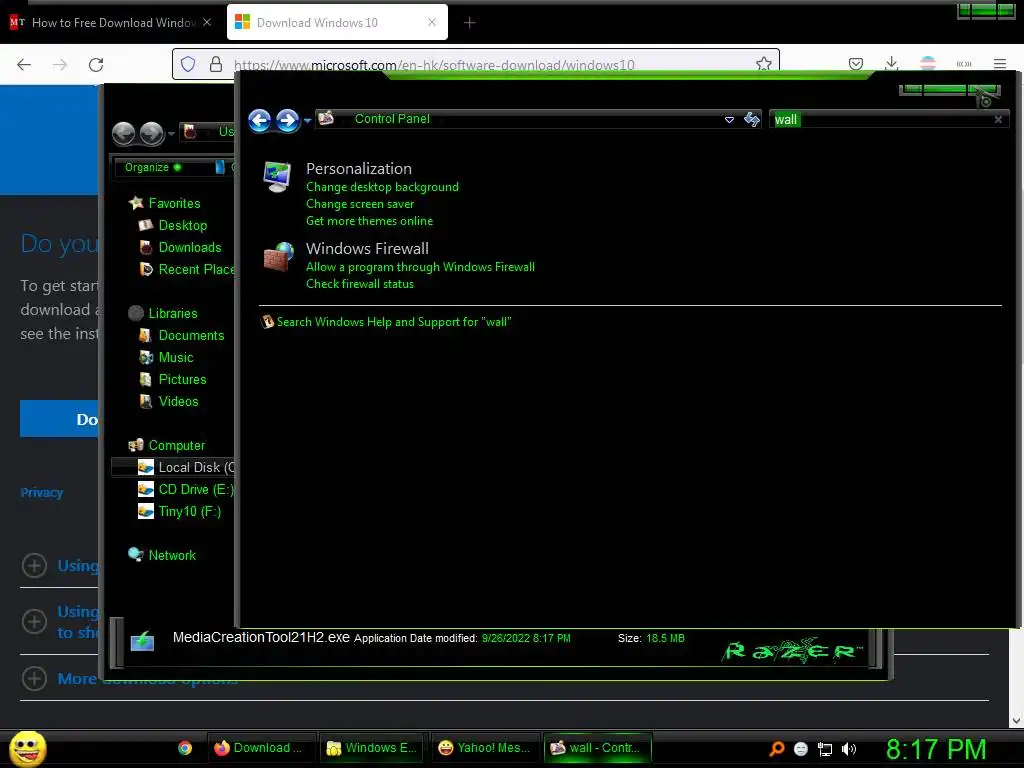Select Tiny10 (F:) drive in sidebar

tap(189, 511)
